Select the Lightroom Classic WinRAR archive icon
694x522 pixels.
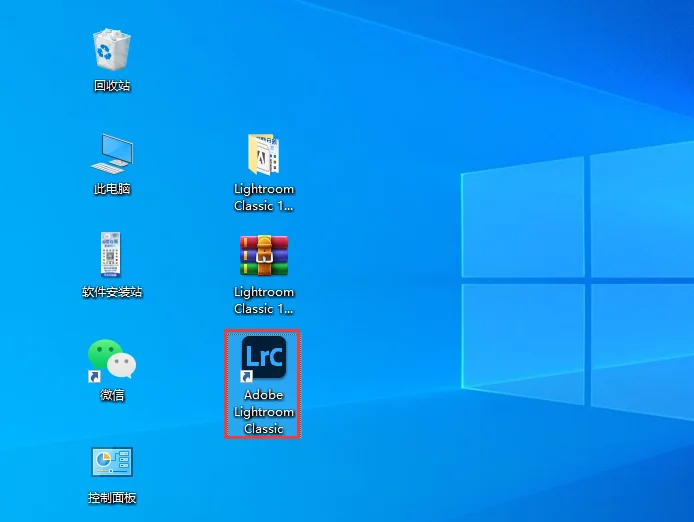pos(264,255)
